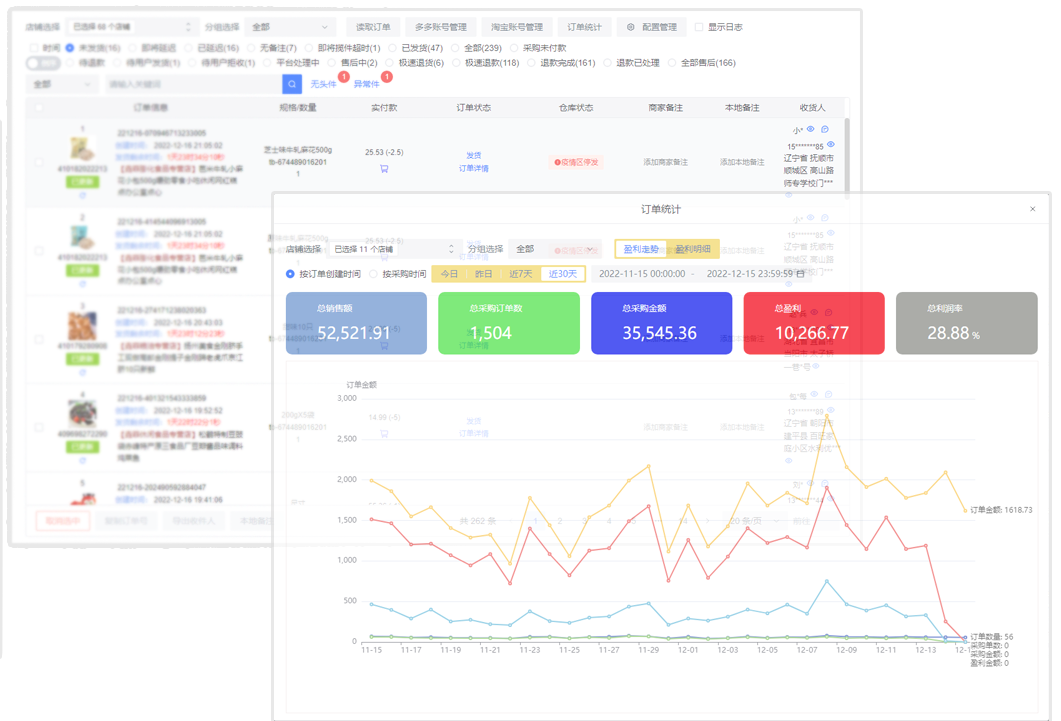Switch to 盈利明细 tab
Screen dimensions: 1061x721
point(693,249)
